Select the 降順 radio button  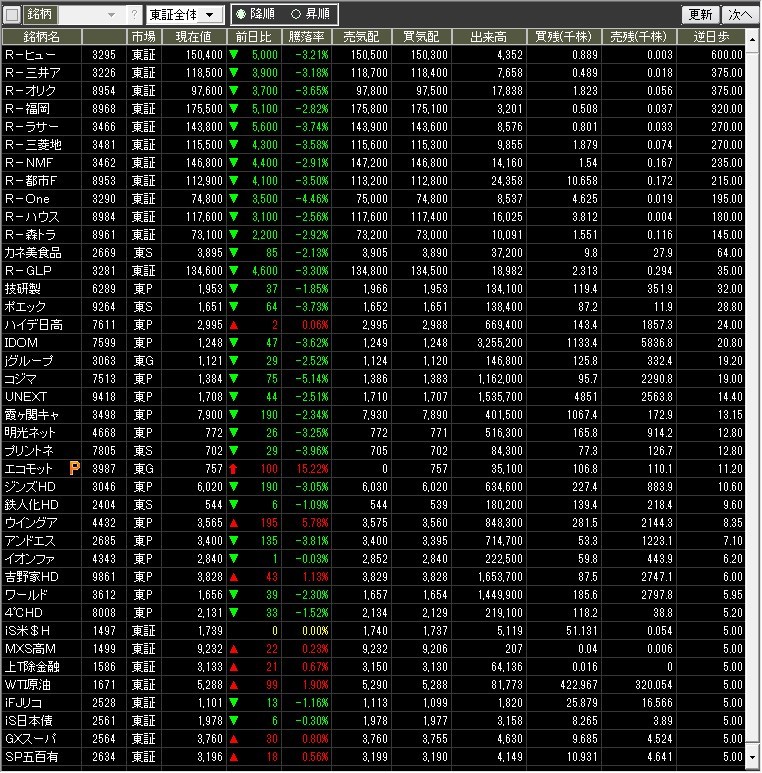(x=241, y=14)
